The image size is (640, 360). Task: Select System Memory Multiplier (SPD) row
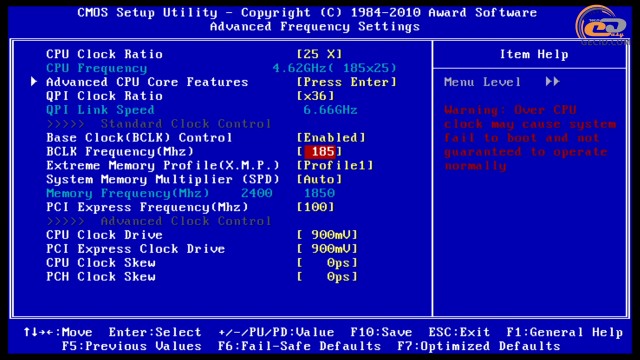[163, 179]
